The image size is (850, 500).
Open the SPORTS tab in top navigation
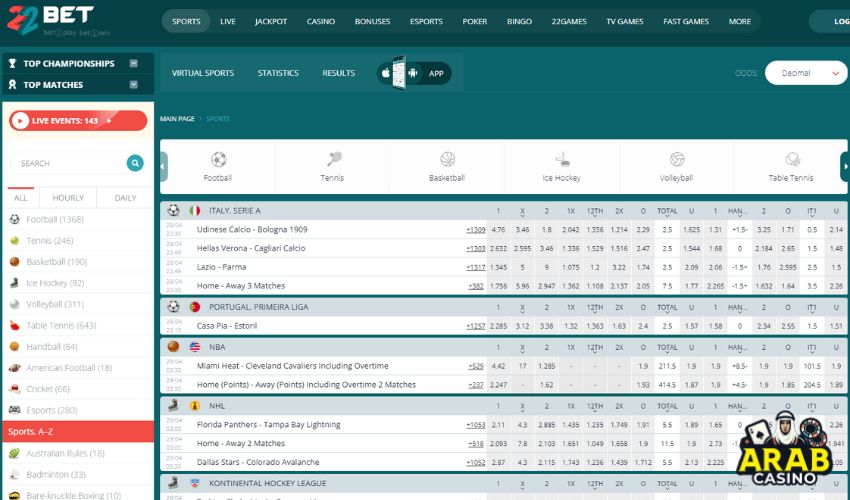click(186, 22)
